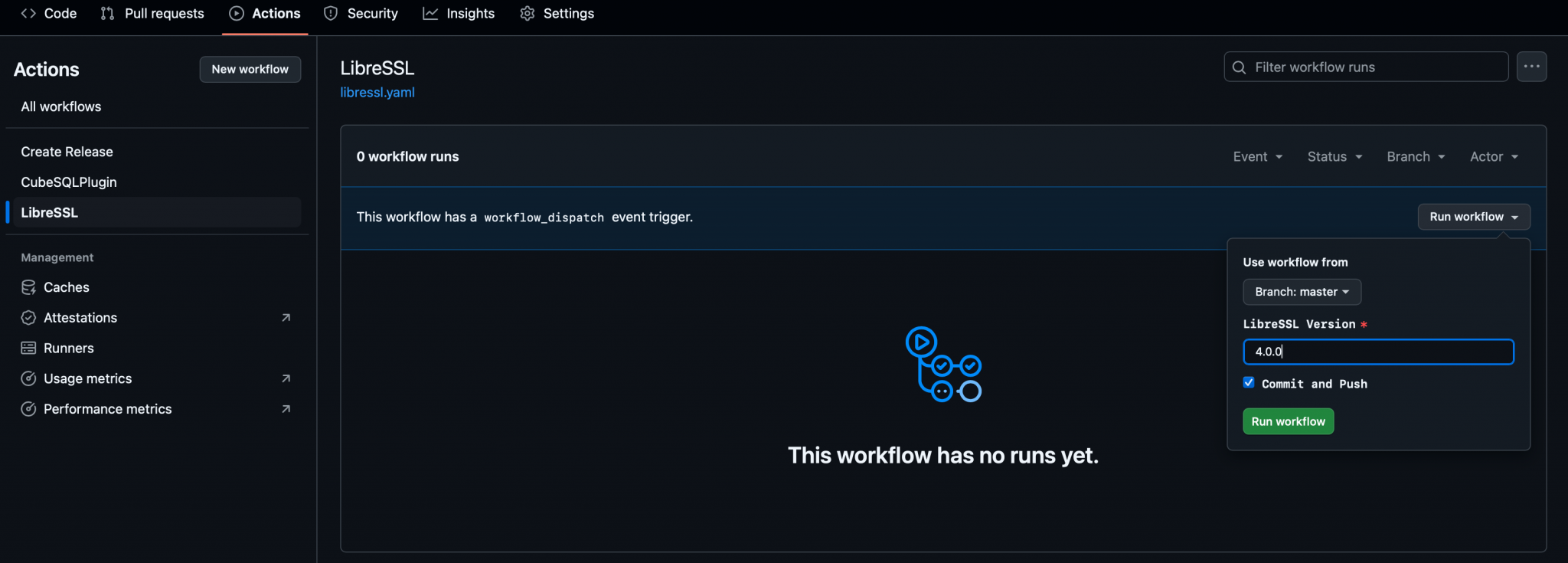Open the three-dots more options menu
Screen dimensions: 1568x563
pyautogui.click(x=1531, y=67)
